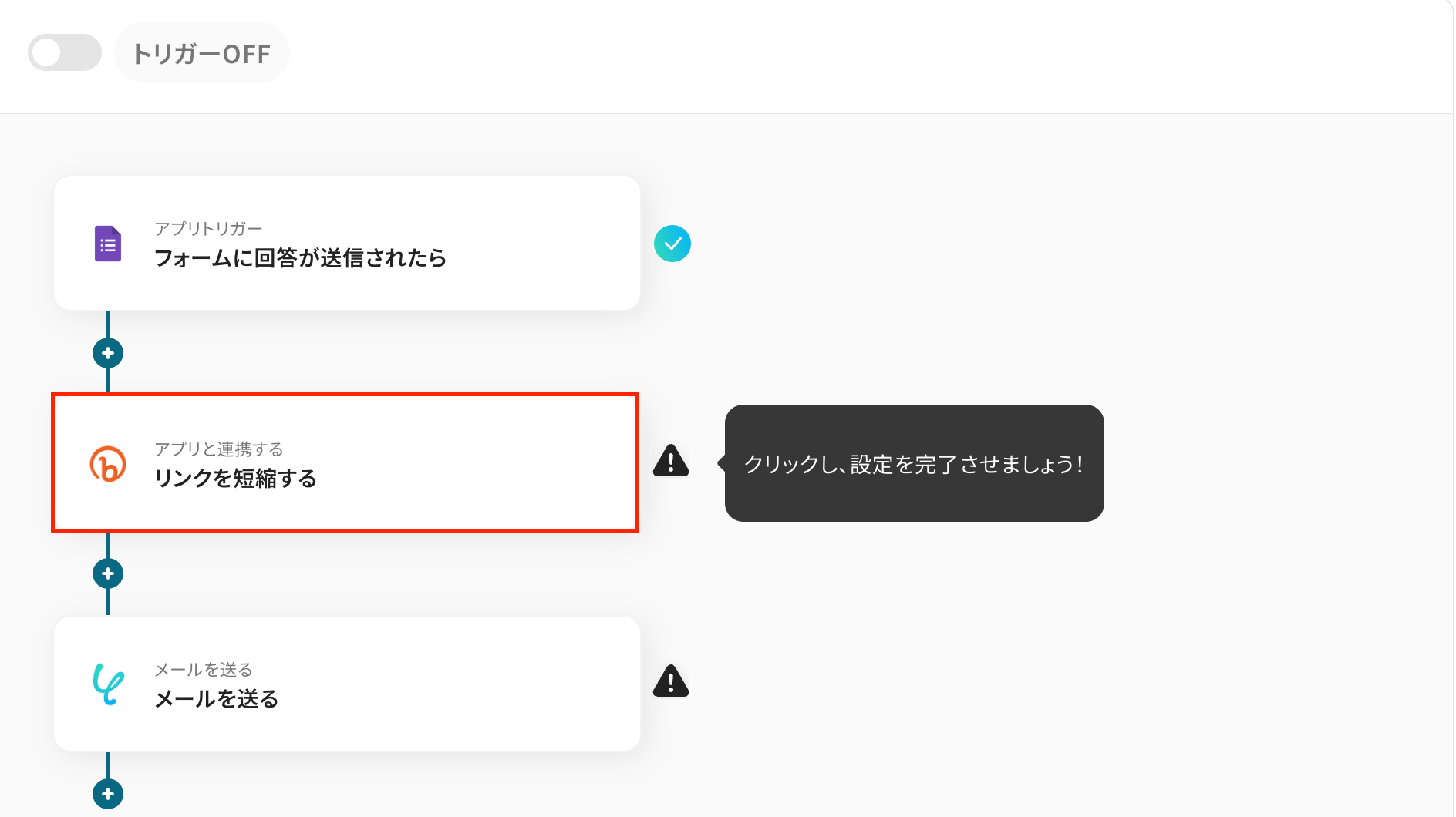Click the purple Google Forms icon
1456x817 pixels.
click(x=108, y=244)
